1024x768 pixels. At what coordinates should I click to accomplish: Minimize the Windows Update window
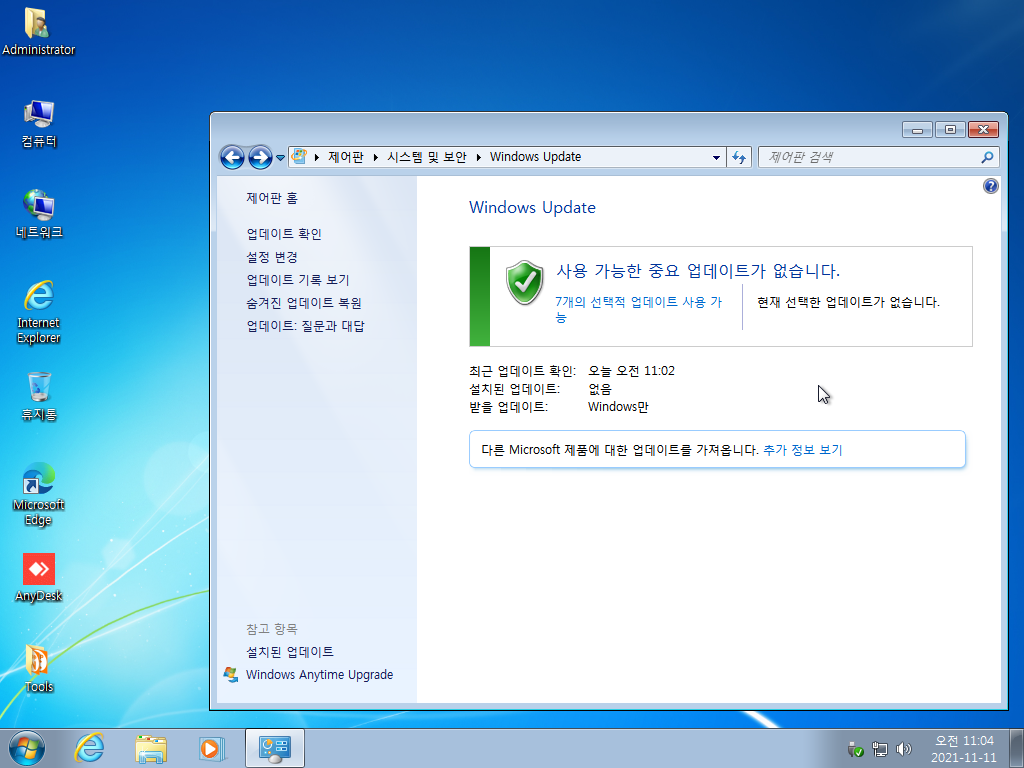[917, 129]
